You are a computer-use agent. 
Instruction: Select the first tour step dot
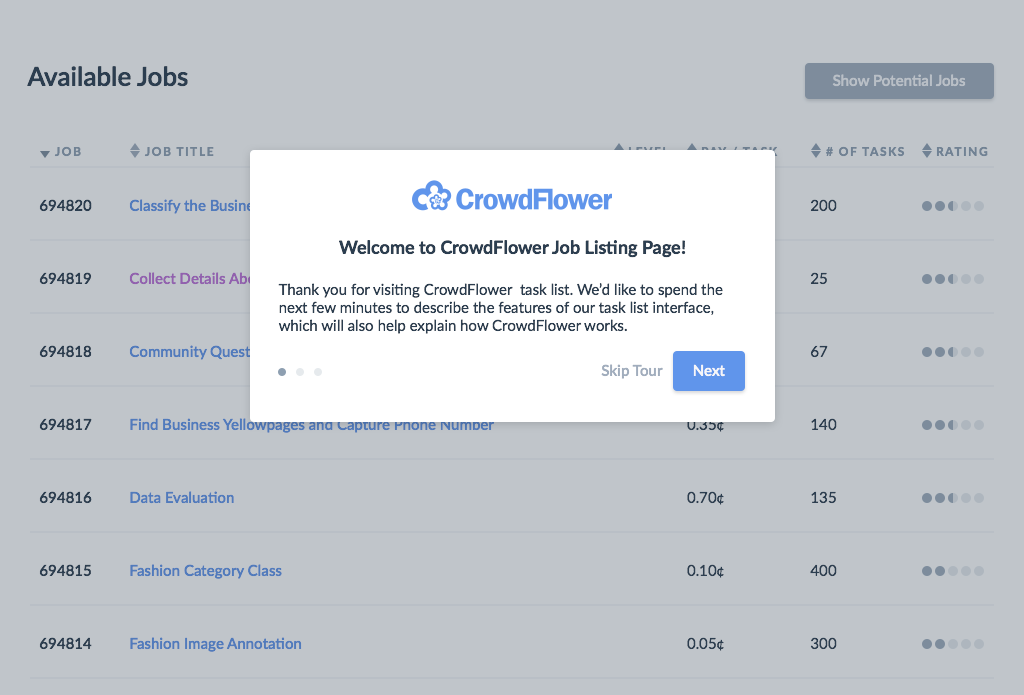[282, 372]
